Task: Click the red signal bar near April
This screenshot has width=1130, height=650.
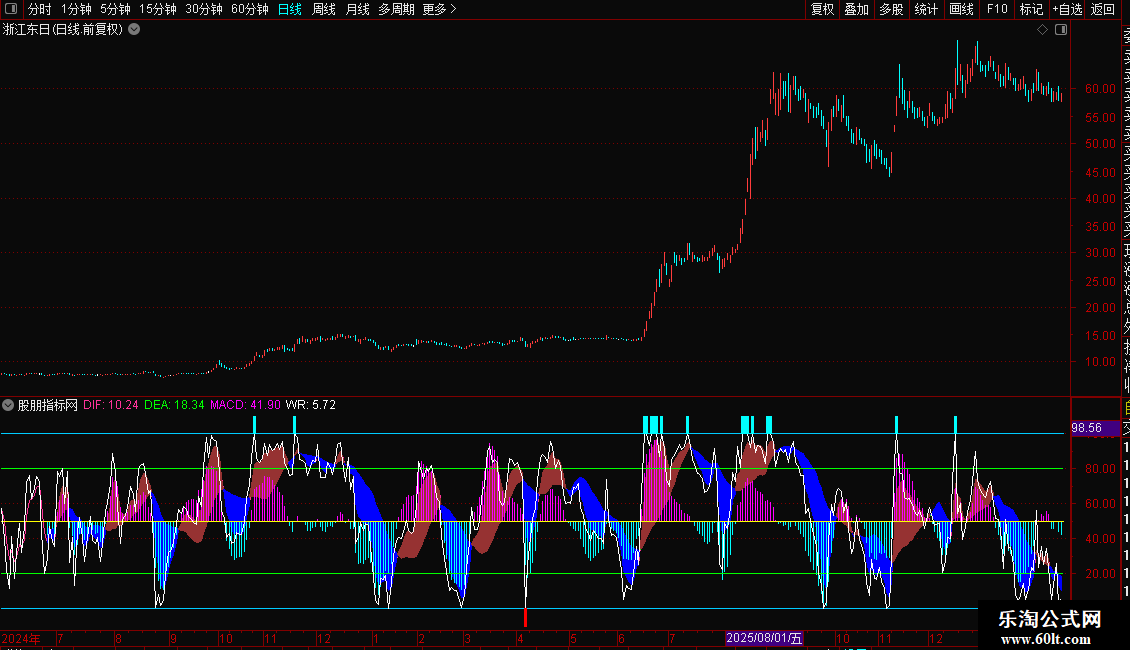Action: pos(525,618)
